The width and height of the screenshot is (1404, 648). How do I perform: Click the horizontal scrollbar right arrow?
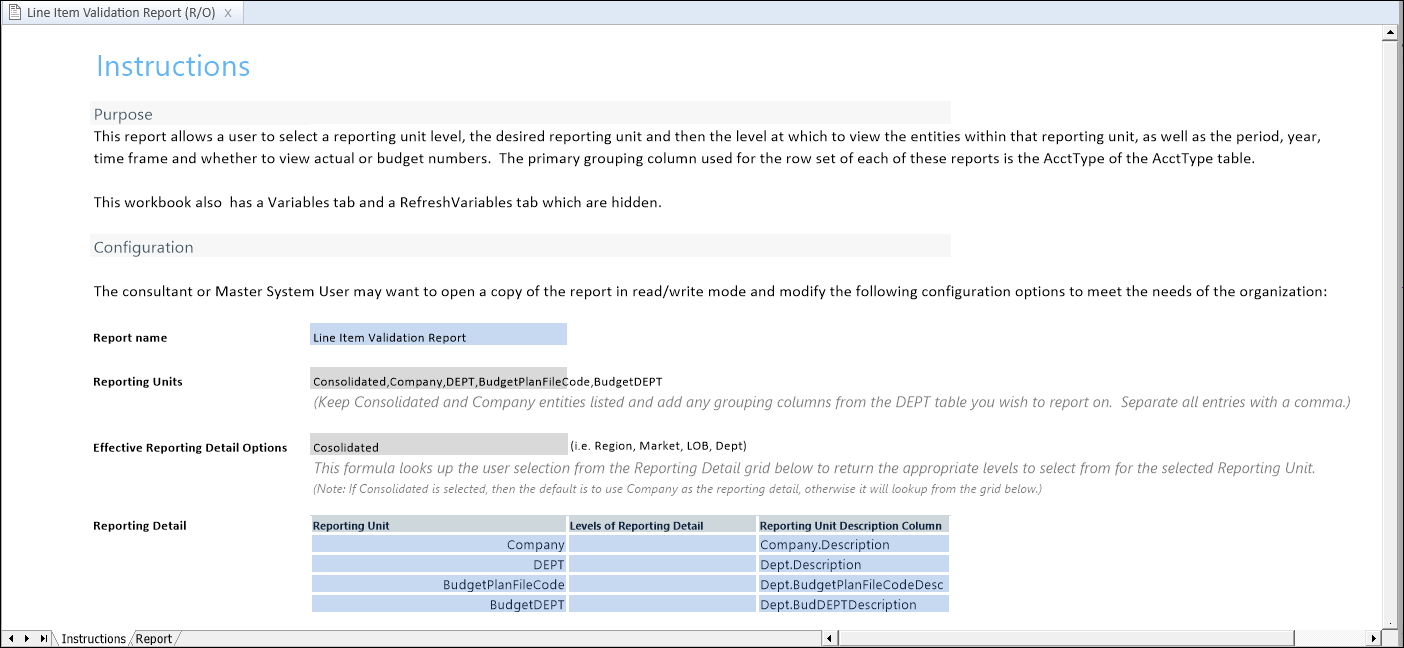pyautogui.click(x=1374, y=638)
